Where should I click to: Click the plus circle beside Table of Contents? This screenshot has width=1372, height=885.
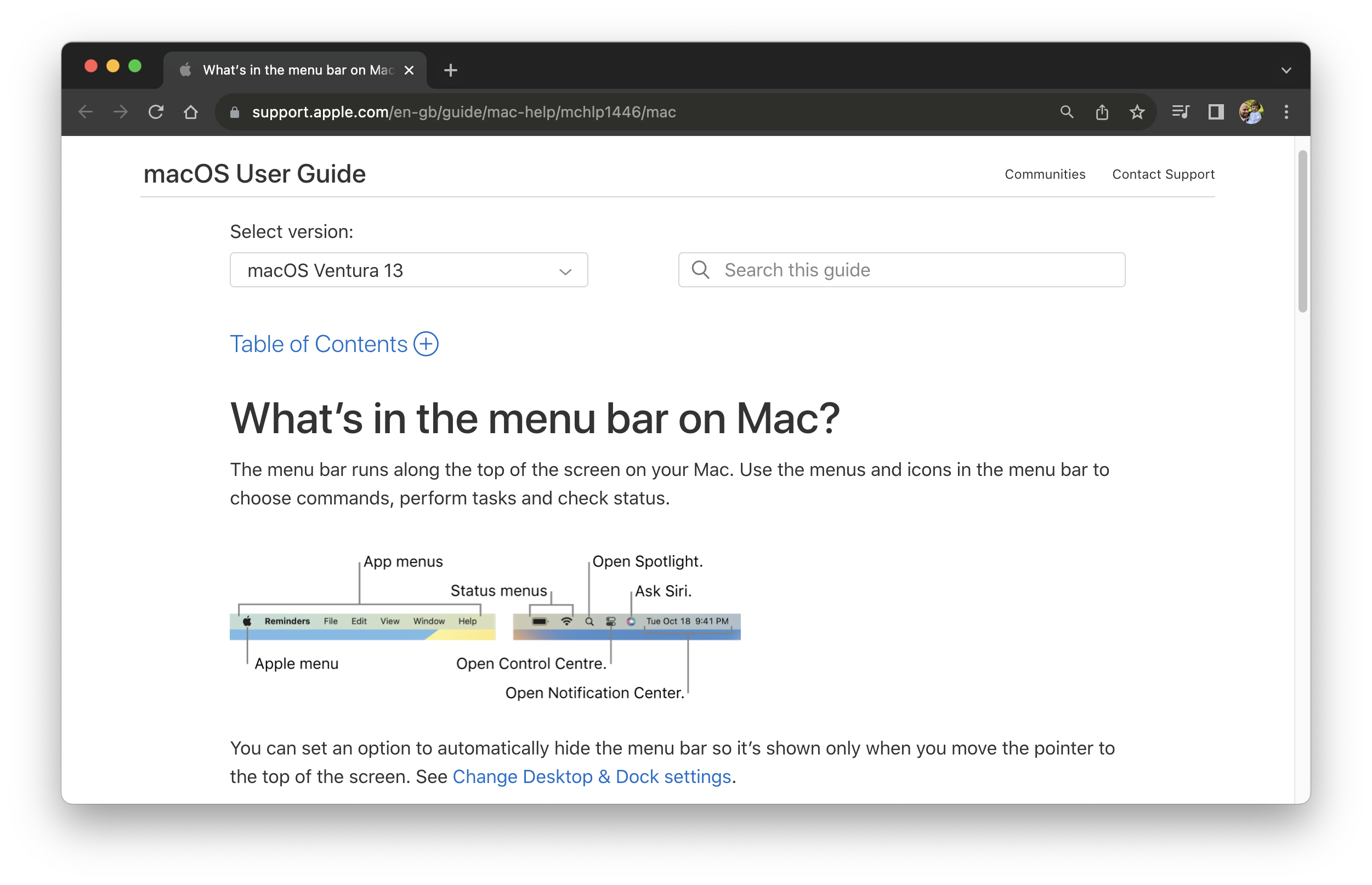pyautogui.click(x=426, y=344)
